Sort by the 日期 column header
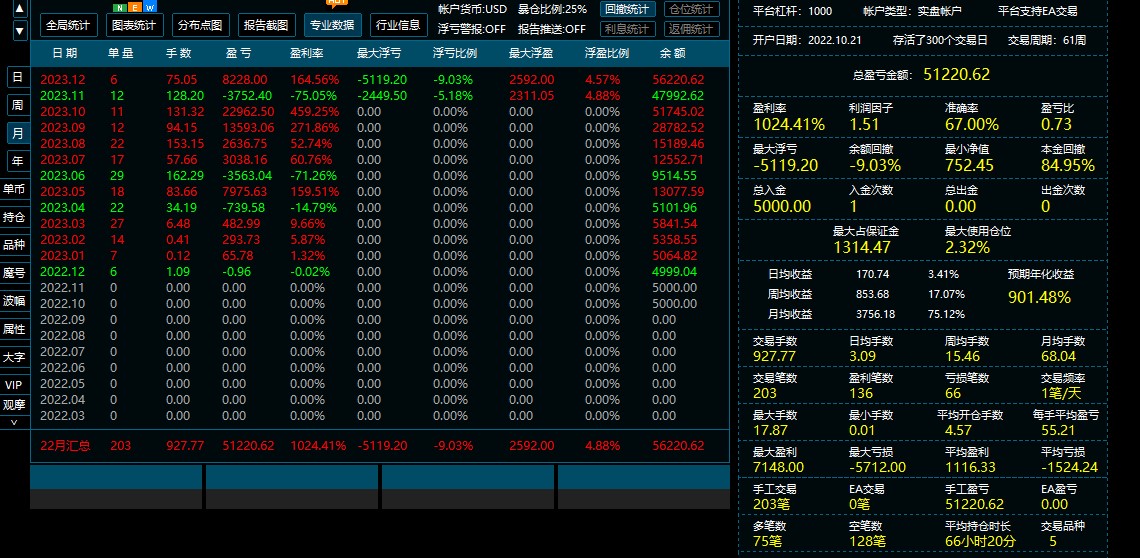The image size is (1140, 558). 65,53
